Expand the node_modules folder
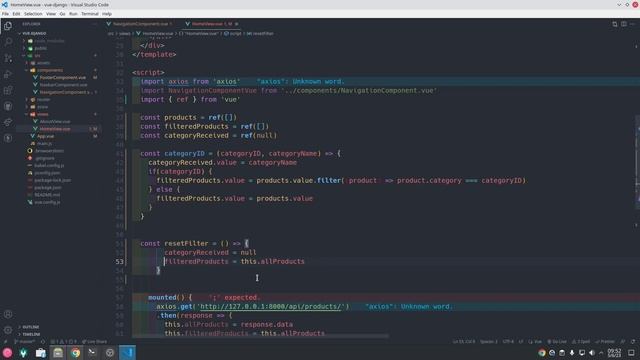640x360 pixels. pos(49,41)
